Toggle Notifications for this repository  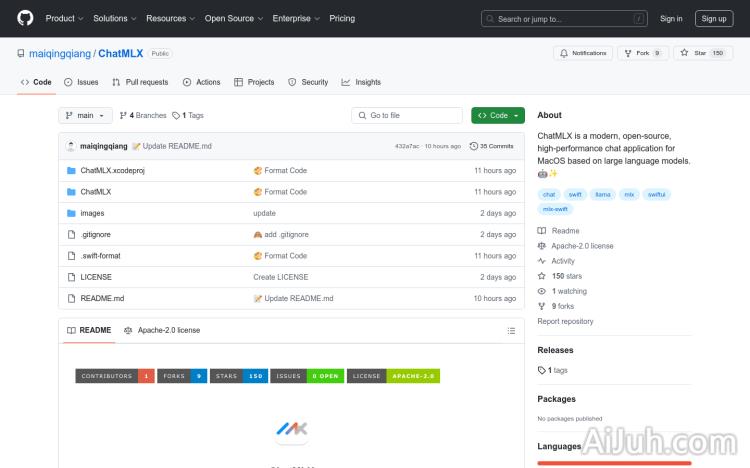(583, 53)
